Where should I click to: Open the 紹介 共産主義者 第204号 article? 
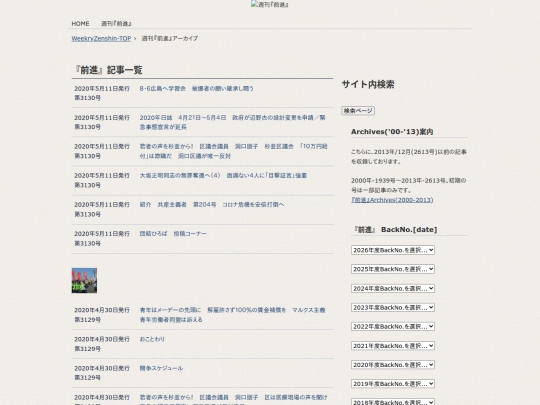212,205
